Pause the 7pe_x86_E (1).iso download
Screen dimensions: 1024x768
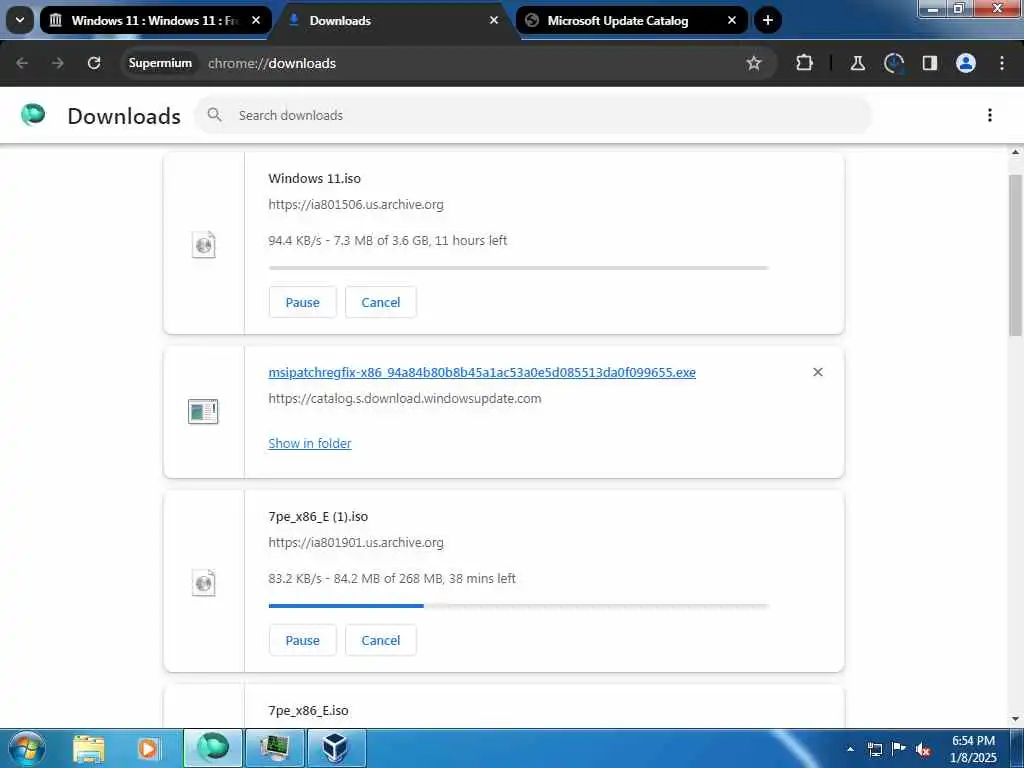pyautogui.click(x=302, y=641)
